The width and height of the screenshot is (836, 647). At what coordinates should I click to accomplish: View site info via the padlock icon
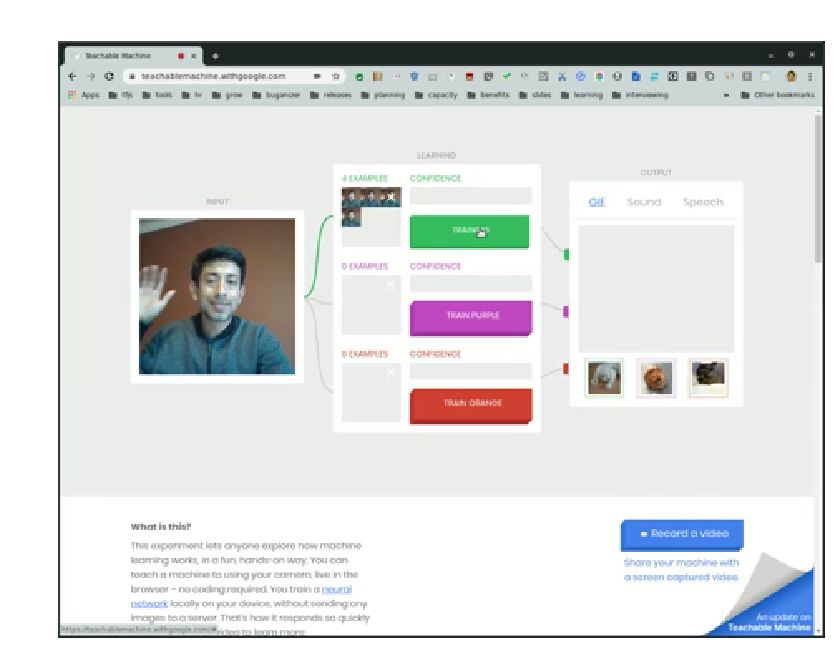pyautogui.click(x=132, y=76)
